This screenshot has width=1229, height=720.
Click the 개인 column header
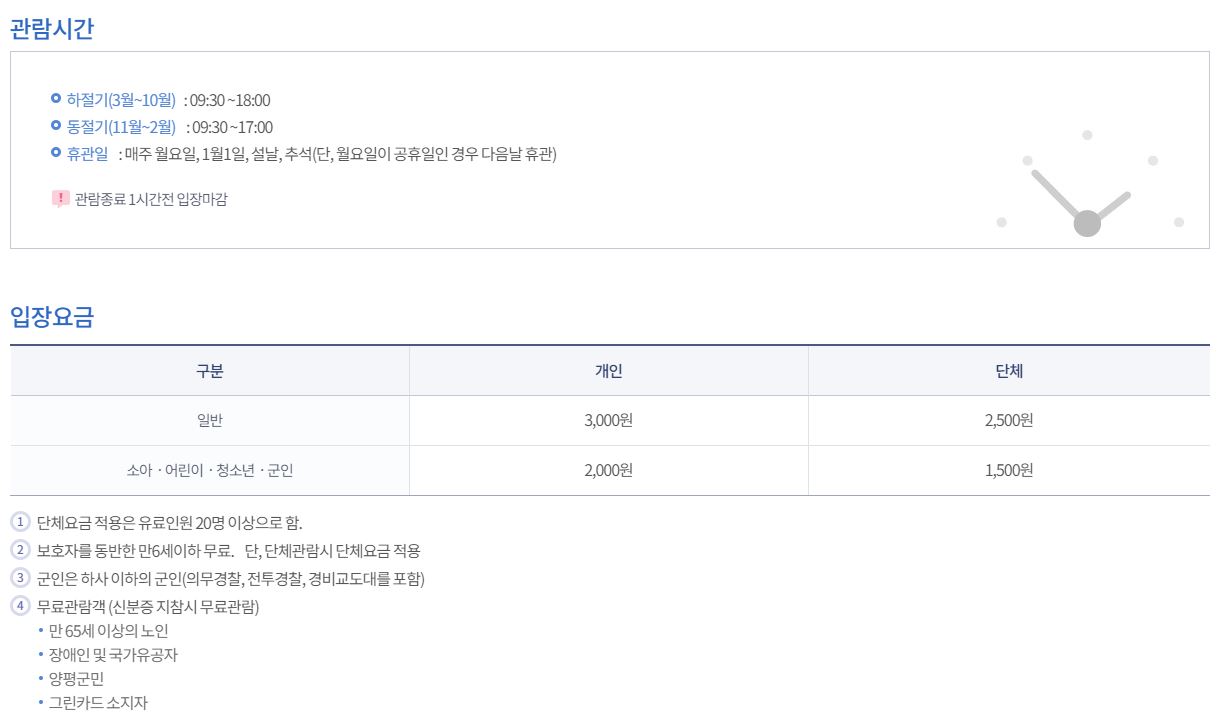click(x=608, y=371)
